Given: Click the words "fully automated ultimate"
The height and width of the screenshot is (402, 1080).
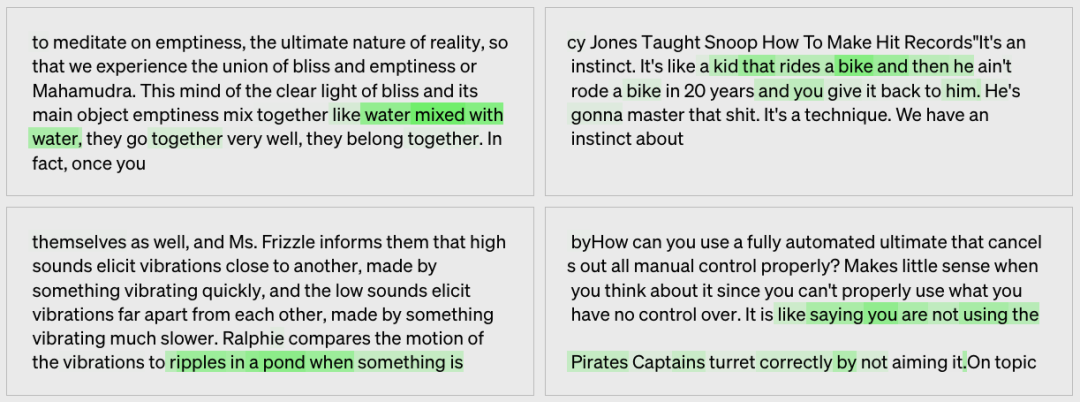Looking at the screenshot, I should click(x=770, y=242).
